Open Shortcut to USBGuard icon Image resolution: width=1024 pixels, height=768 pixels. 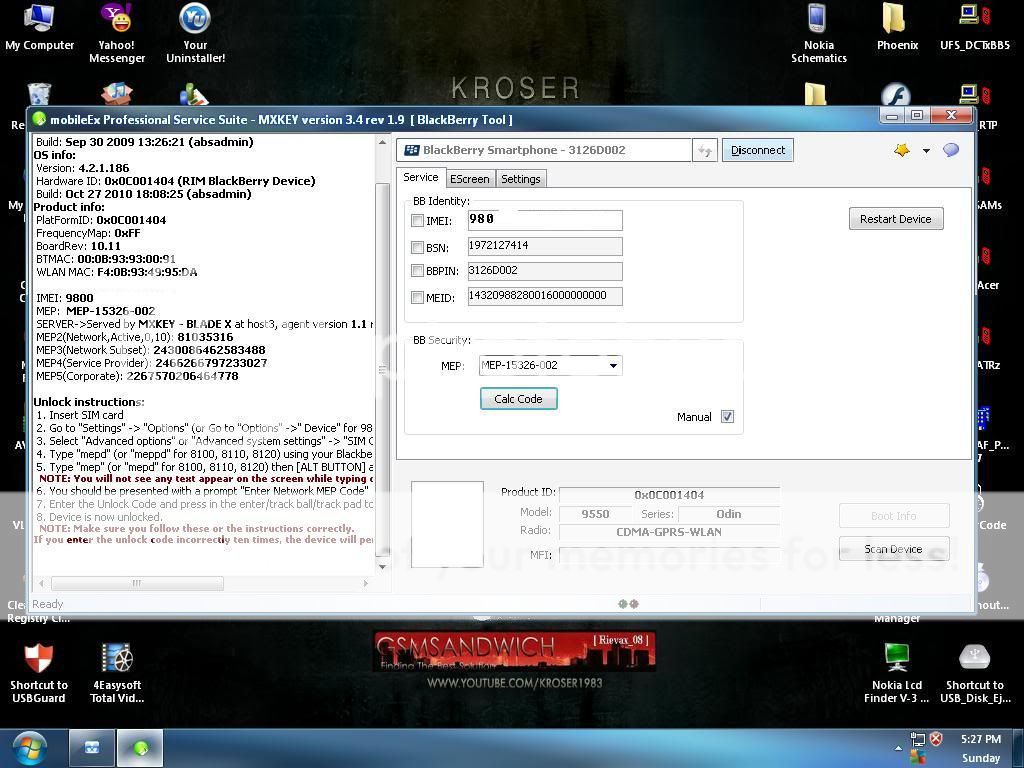click(39, 673)
